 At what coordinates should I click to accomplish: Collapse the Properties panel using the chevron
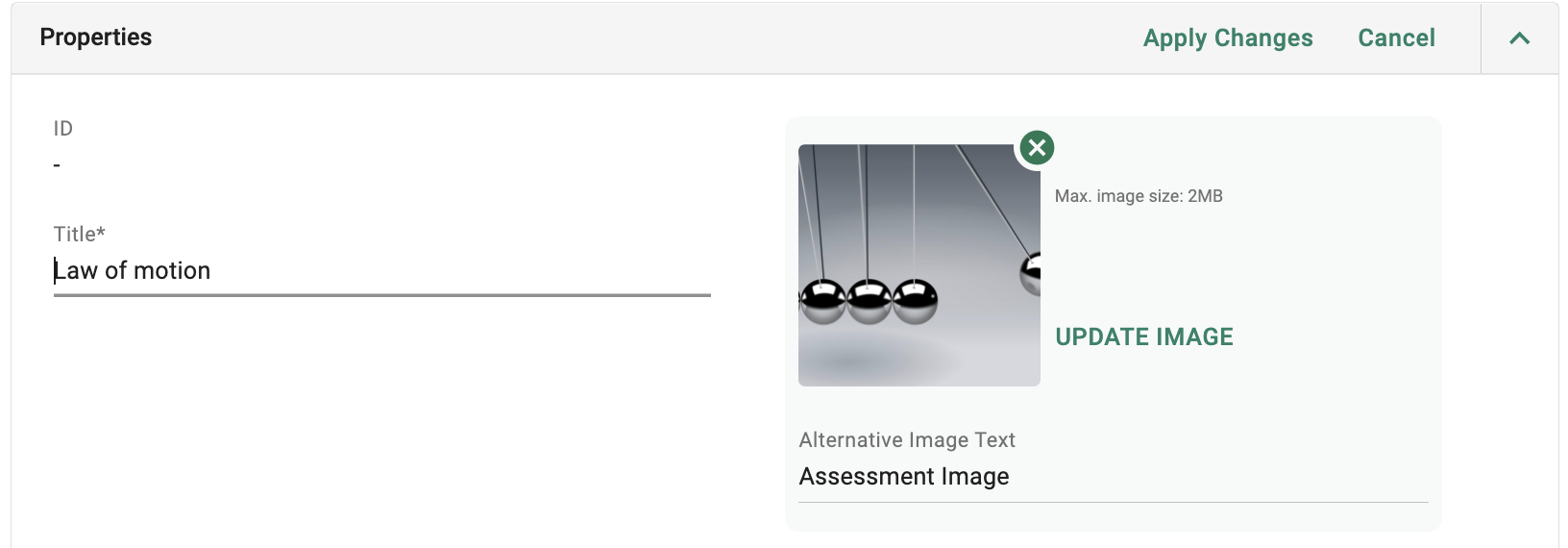pos(1519,38)
